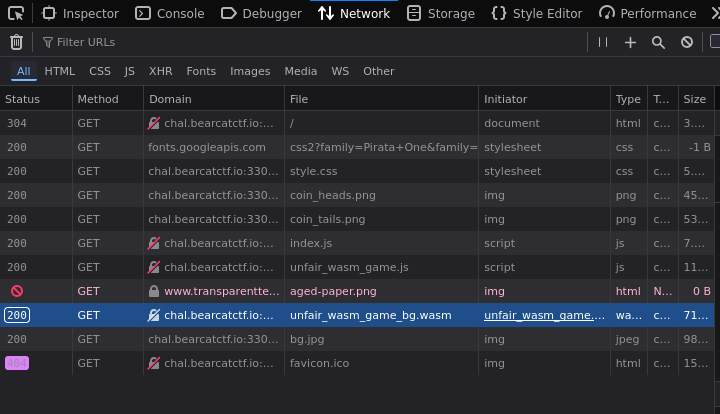Switch to the Style Editor tab
The image size is (720, 414).
(537, 14)
